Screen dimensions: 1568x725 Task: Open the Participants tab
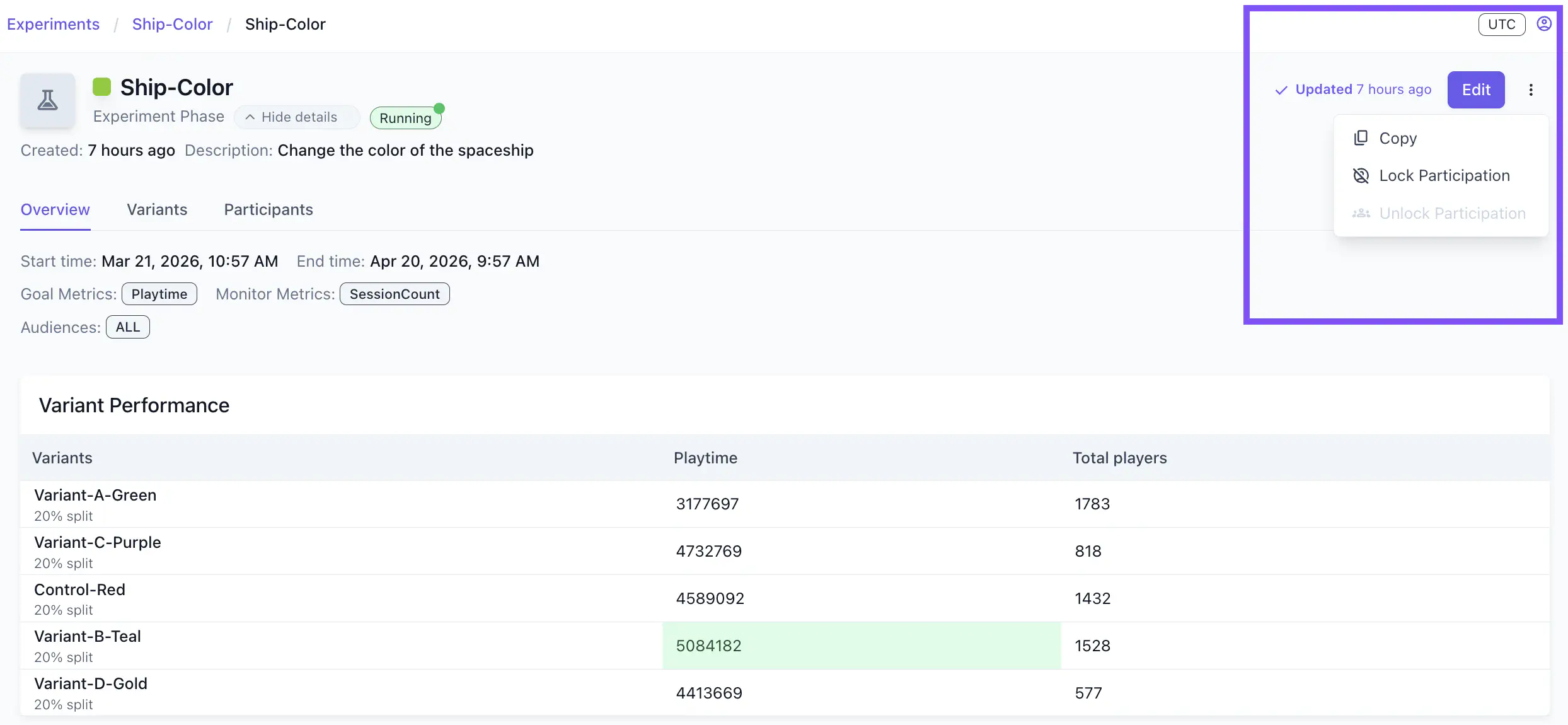[x=268, y=210]
